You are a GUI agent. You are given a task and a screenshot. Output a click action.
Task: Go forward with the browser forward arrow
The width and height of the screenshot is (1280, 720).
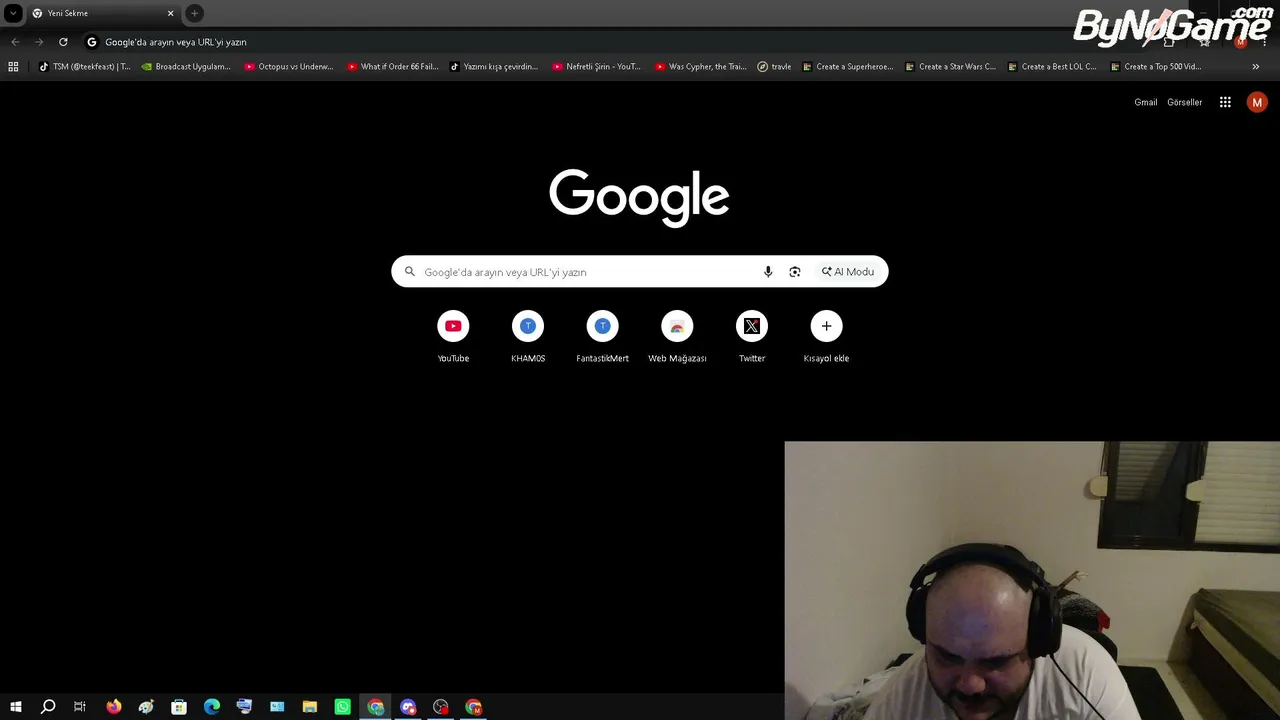click(39, 42)
